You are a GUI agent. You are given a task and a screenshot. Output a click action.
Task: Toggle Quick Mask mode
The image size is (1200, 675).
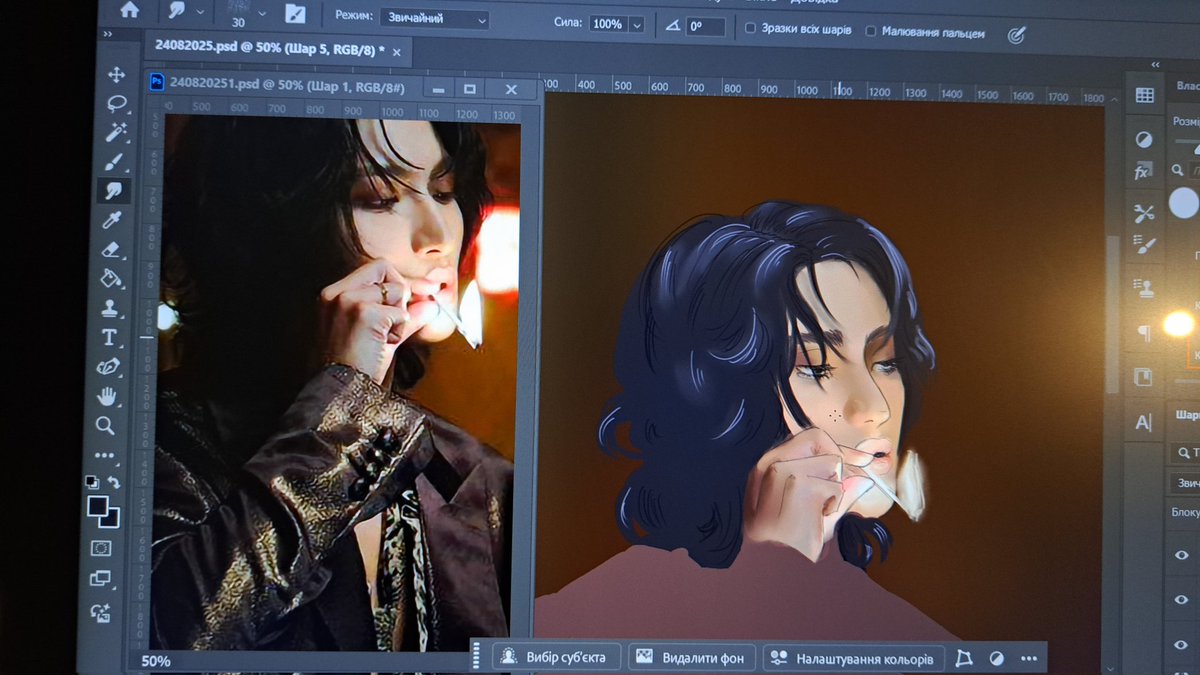click(101, 548)
